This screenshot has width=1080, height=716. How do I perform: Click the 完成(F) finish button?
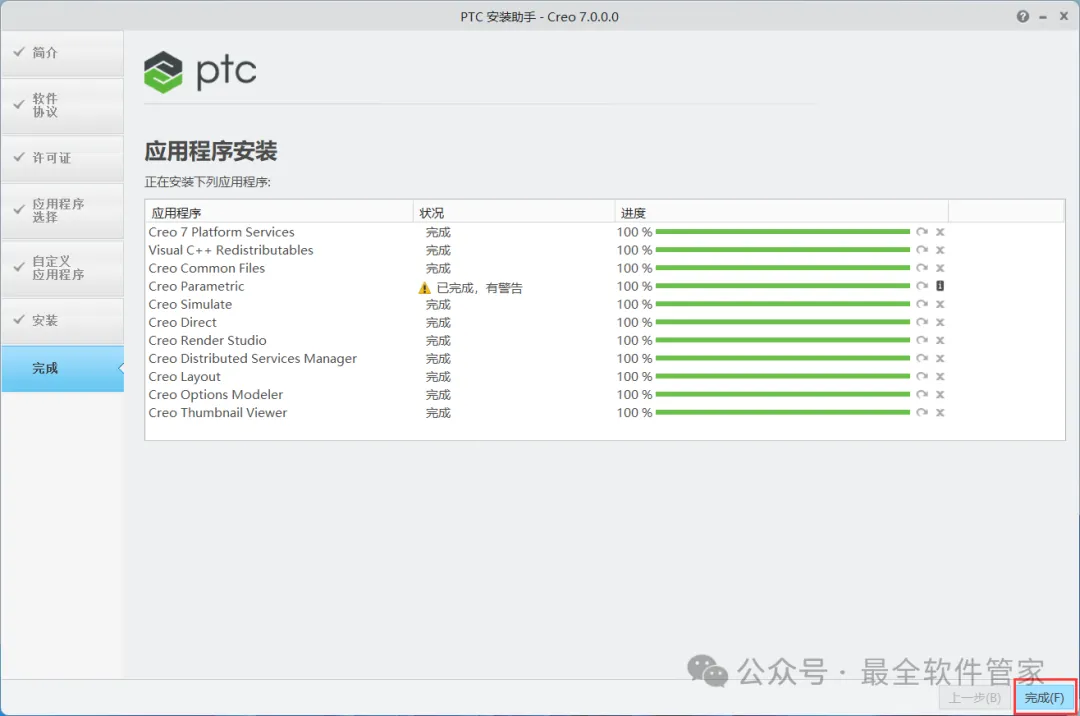[x=1044, y=698]
